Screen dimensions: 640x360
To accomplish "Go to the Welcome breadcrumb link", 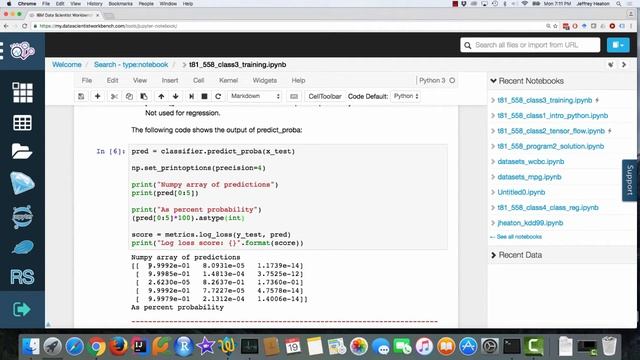I will 67,64.
